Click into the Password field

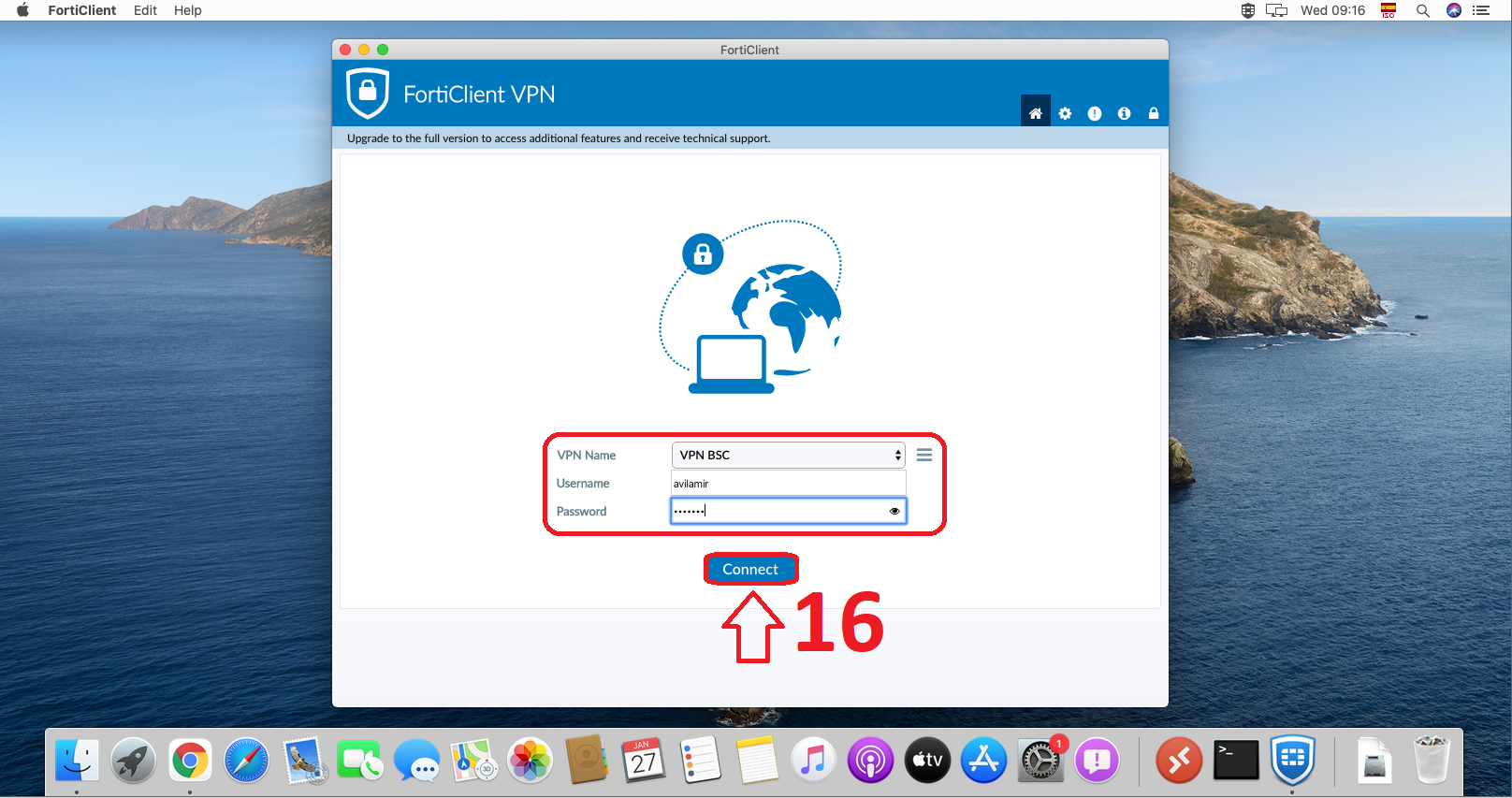point(777,511)
